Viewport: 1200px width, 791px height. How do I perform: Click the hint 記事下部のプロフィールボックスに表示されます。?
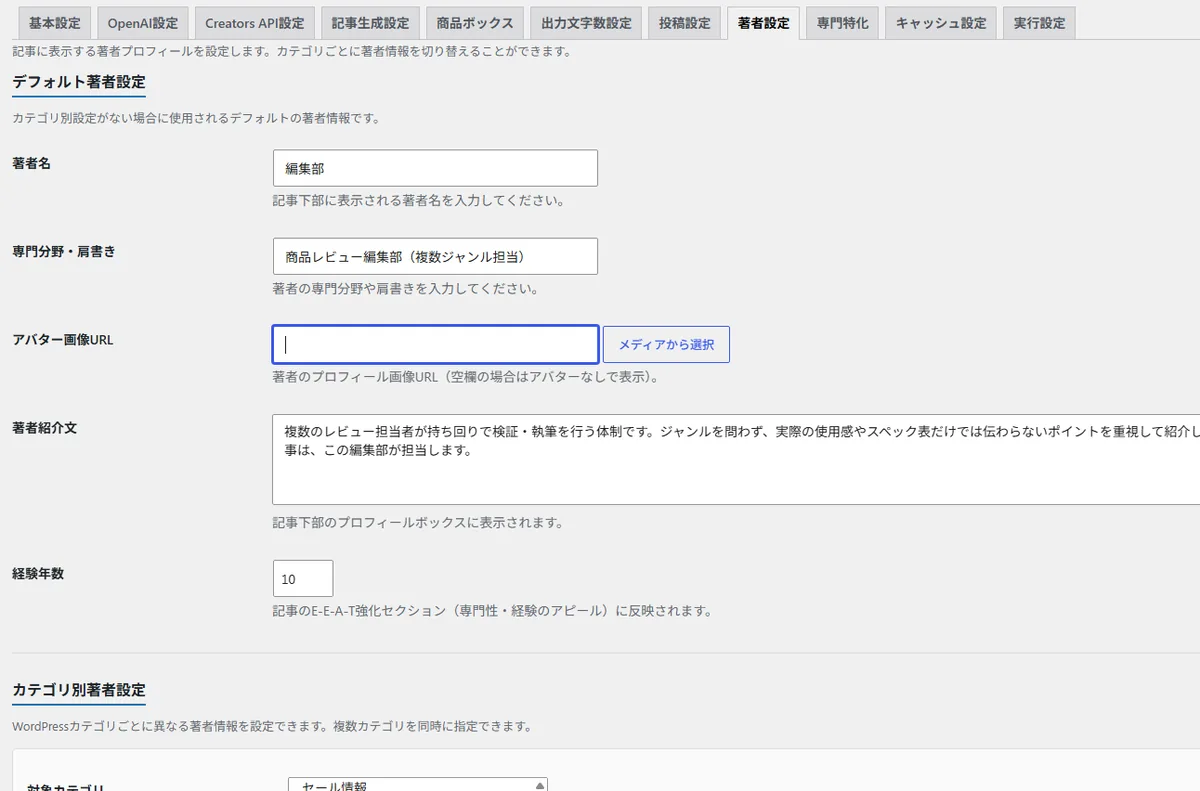coord(418,523)
